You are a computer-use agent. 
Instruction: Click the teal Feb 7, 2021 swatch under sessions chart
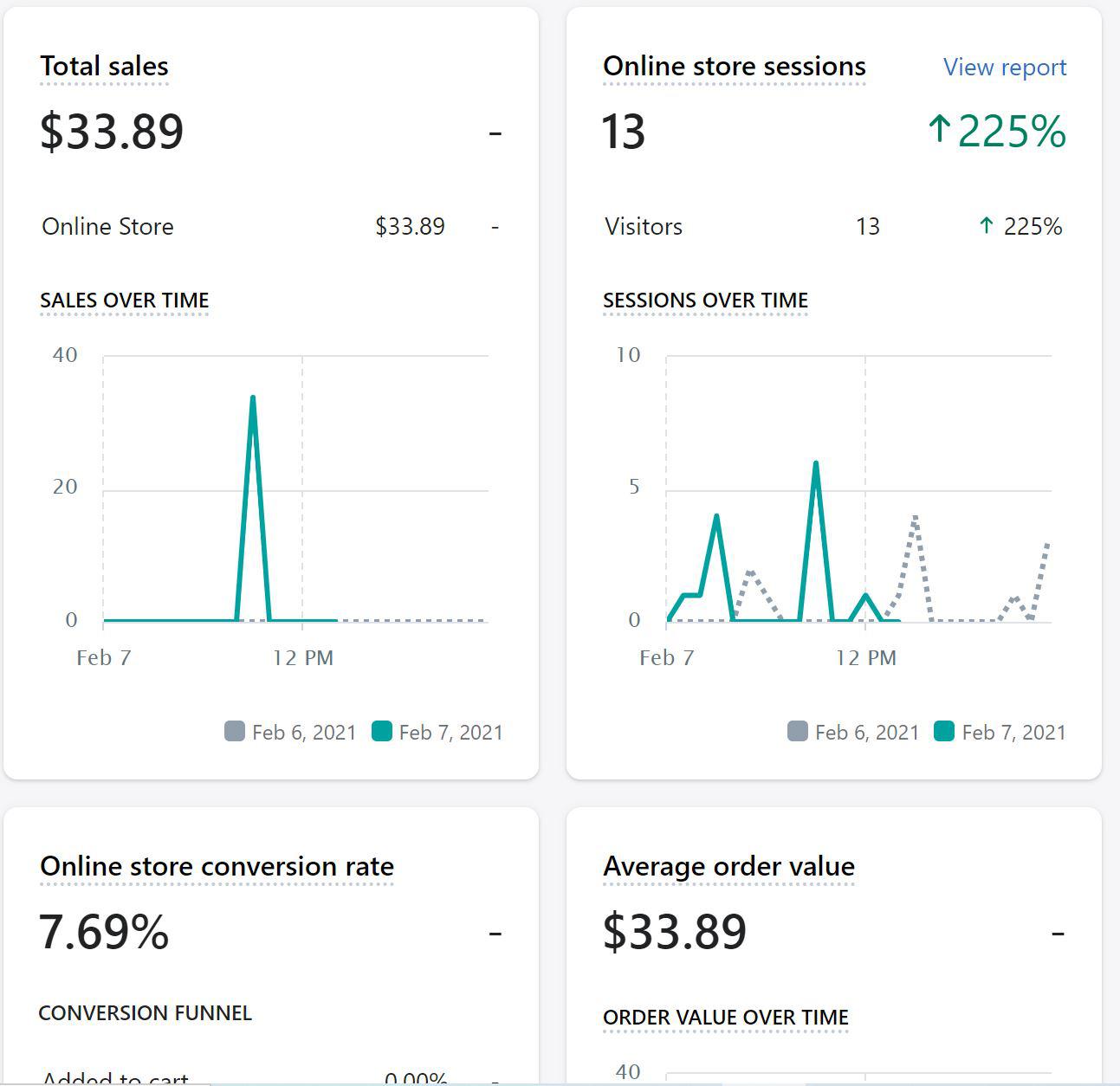click(943, 732)
